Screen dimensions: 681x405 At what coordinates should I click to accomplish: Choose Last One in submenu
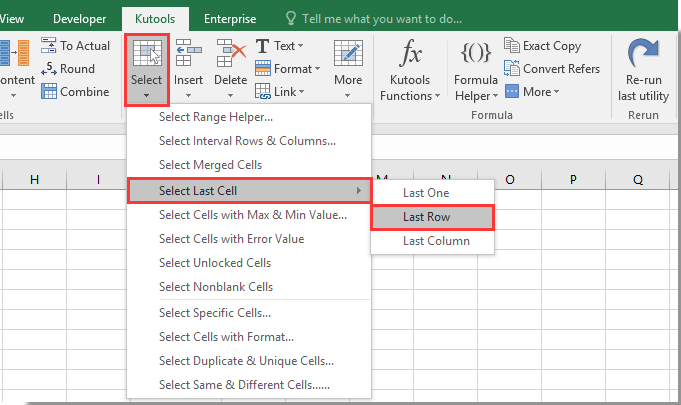[x=432, y=193]
